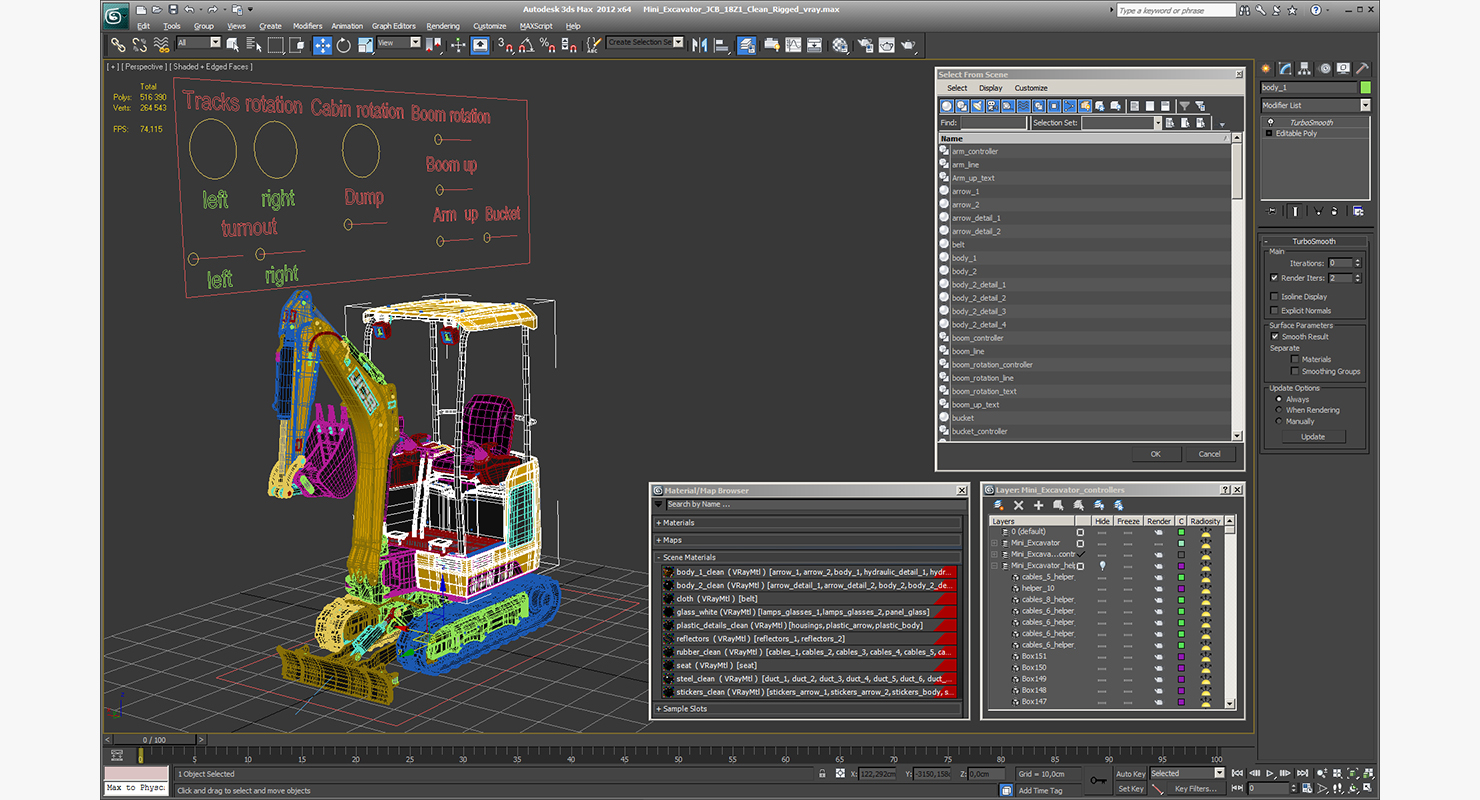Open the MAXScript menu

pyautogui.click(x=536, y=26)
